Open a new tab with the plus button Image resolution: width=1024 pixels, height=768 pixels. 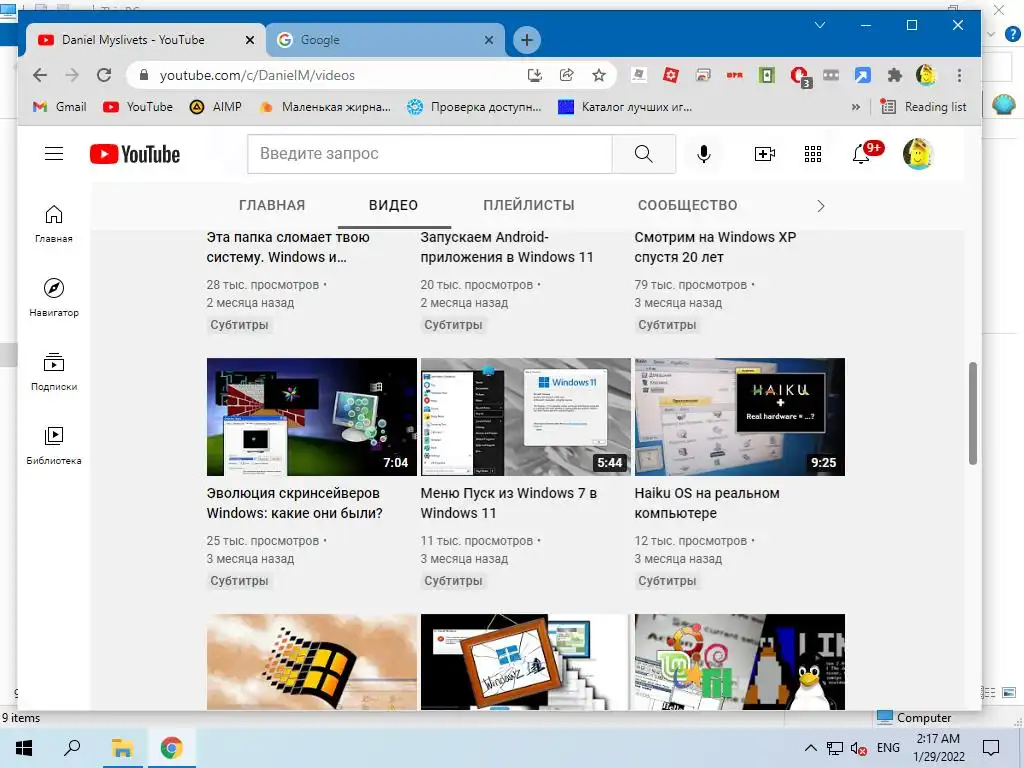point(526,40)
